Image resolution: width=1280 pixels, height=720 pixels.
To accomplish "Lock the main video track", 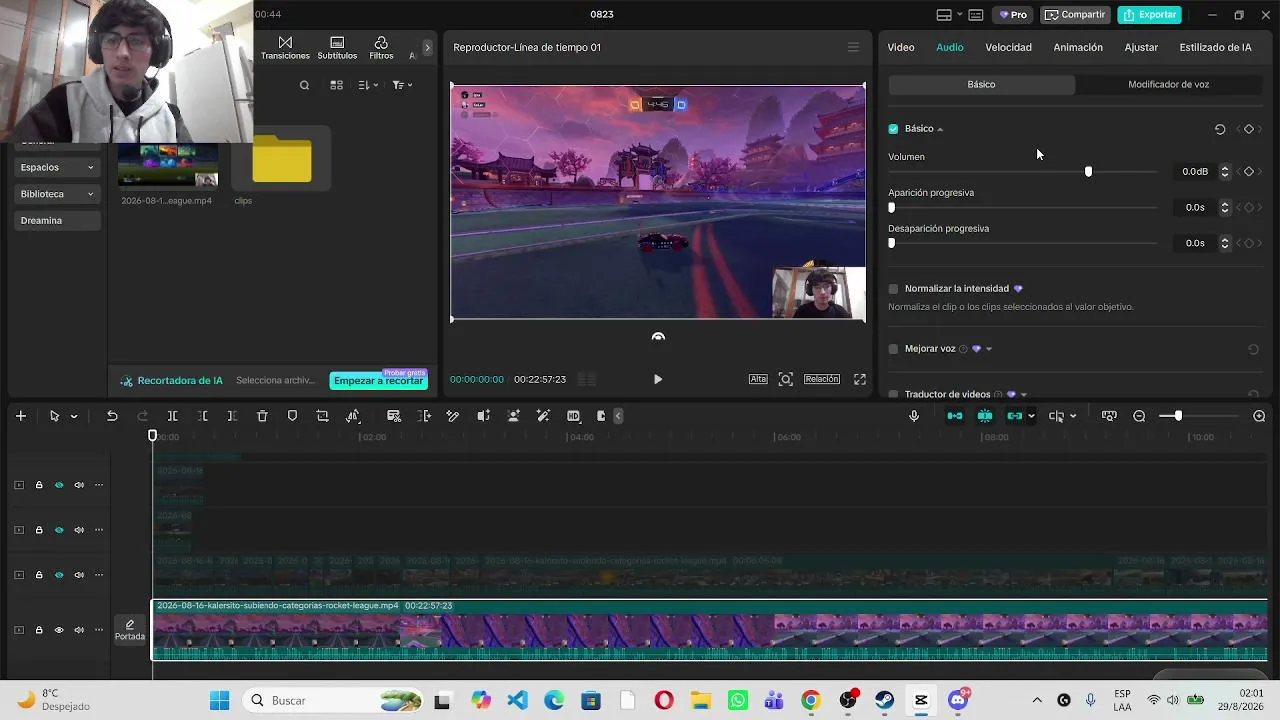I will click(x=39, y=630).
